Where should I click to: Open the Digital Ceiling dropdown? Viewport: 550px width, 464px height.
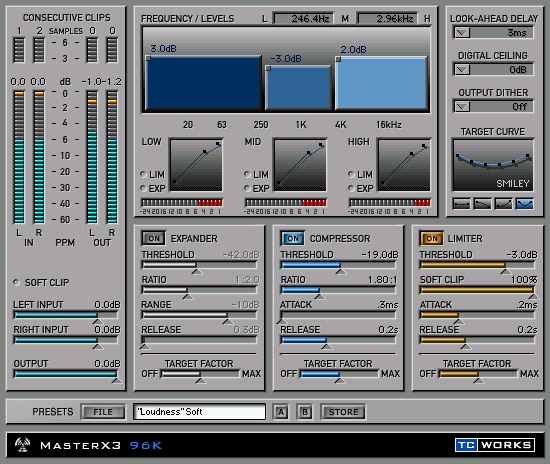[x=462, y=69]
